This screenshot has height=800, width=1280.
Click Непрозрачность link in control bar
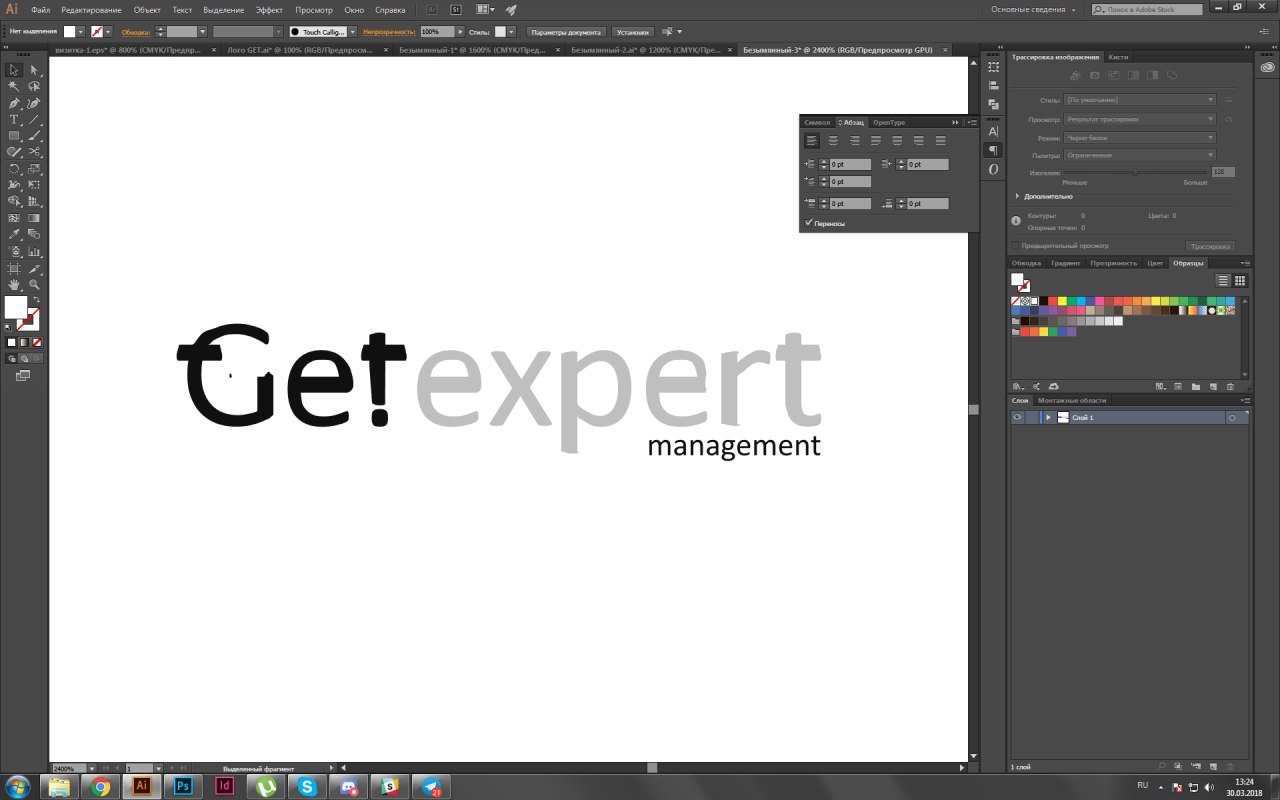click(389, 32)
